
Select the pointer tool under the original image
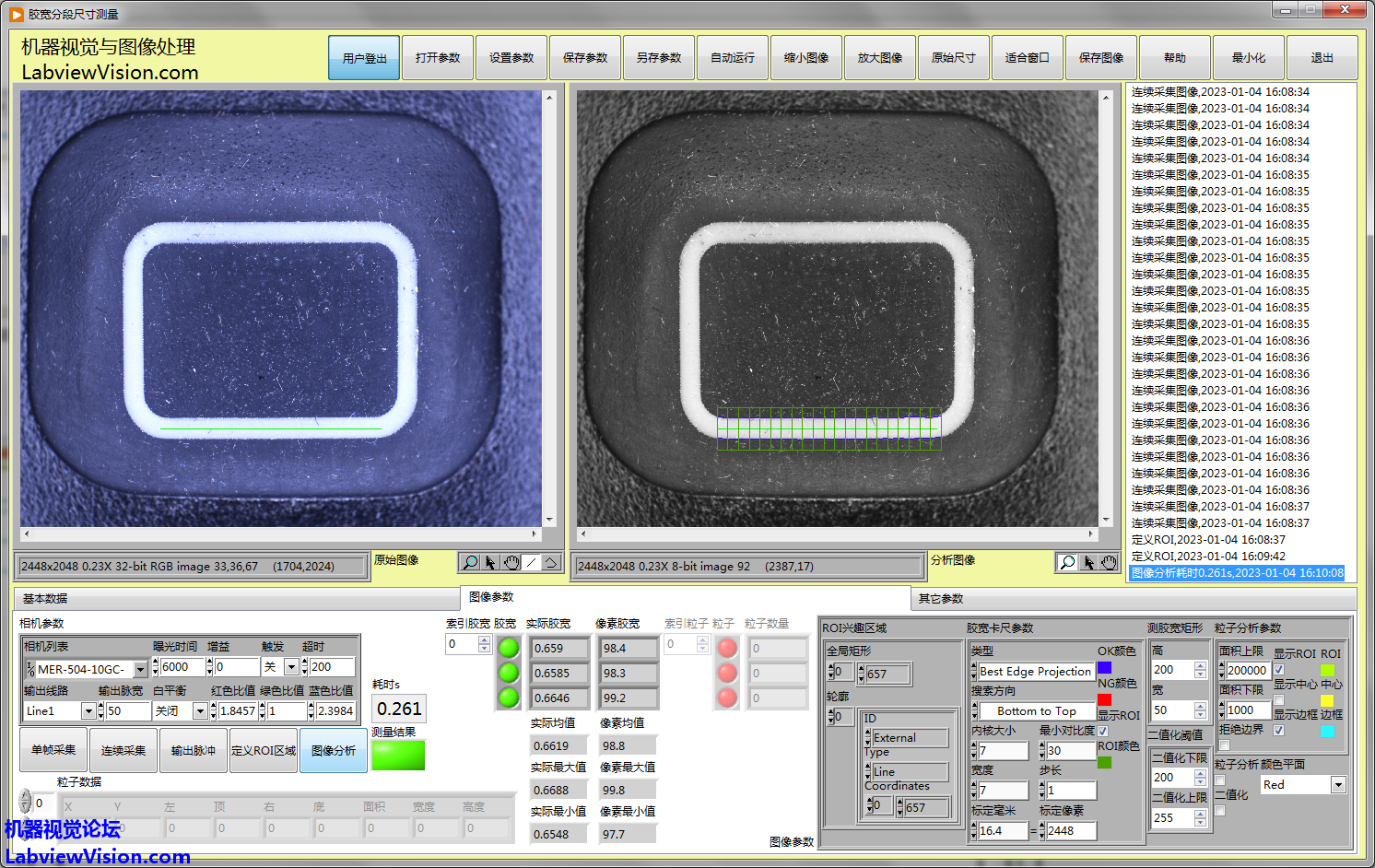coord(490,562)
